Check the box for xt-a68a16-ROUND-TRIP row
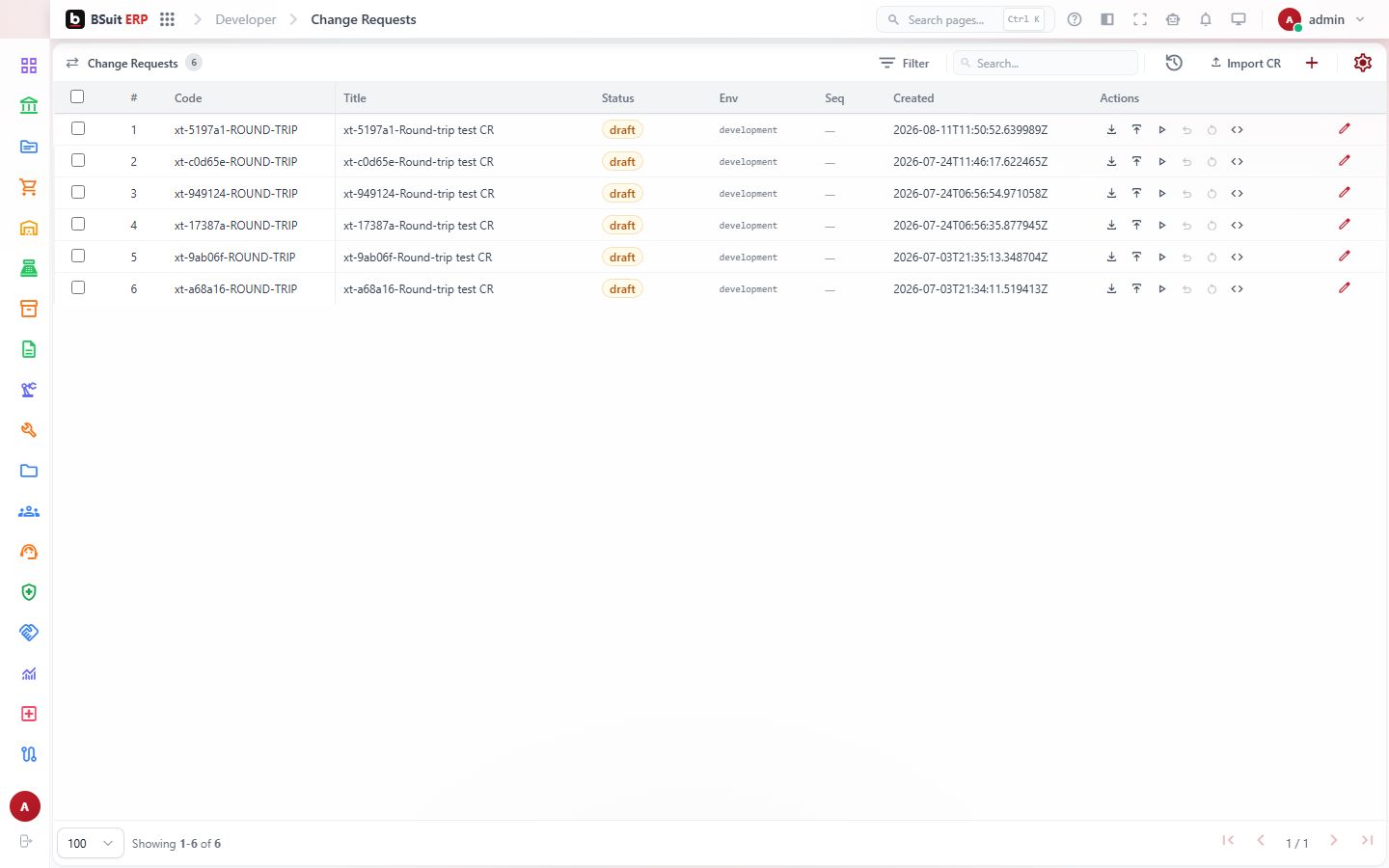1389x868 pixels. (x=78, y=287)
